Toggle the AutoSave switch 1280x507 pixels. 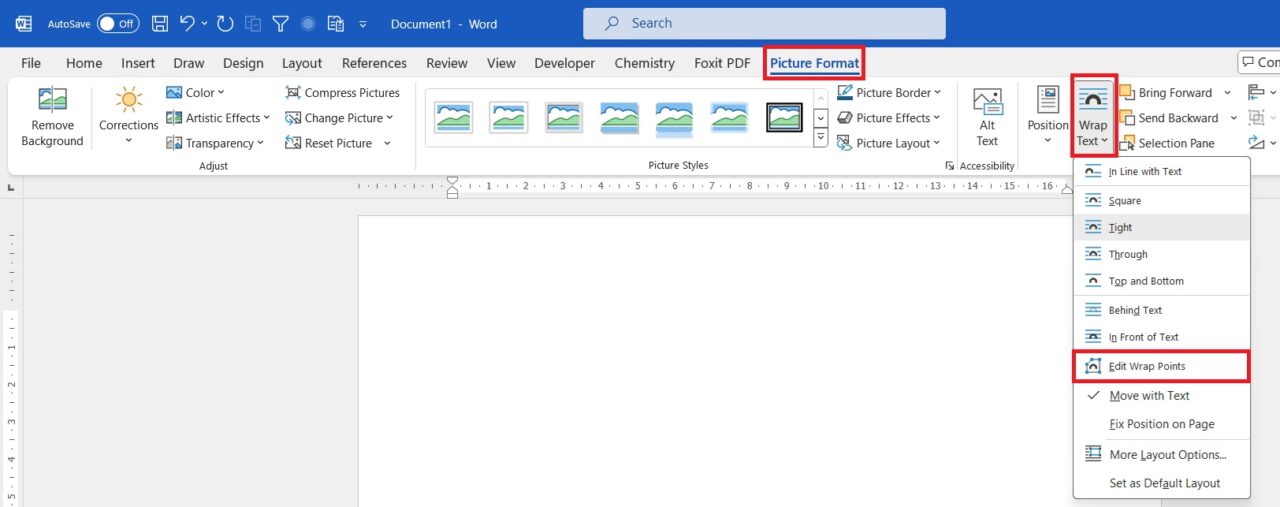tap(118, 23)
